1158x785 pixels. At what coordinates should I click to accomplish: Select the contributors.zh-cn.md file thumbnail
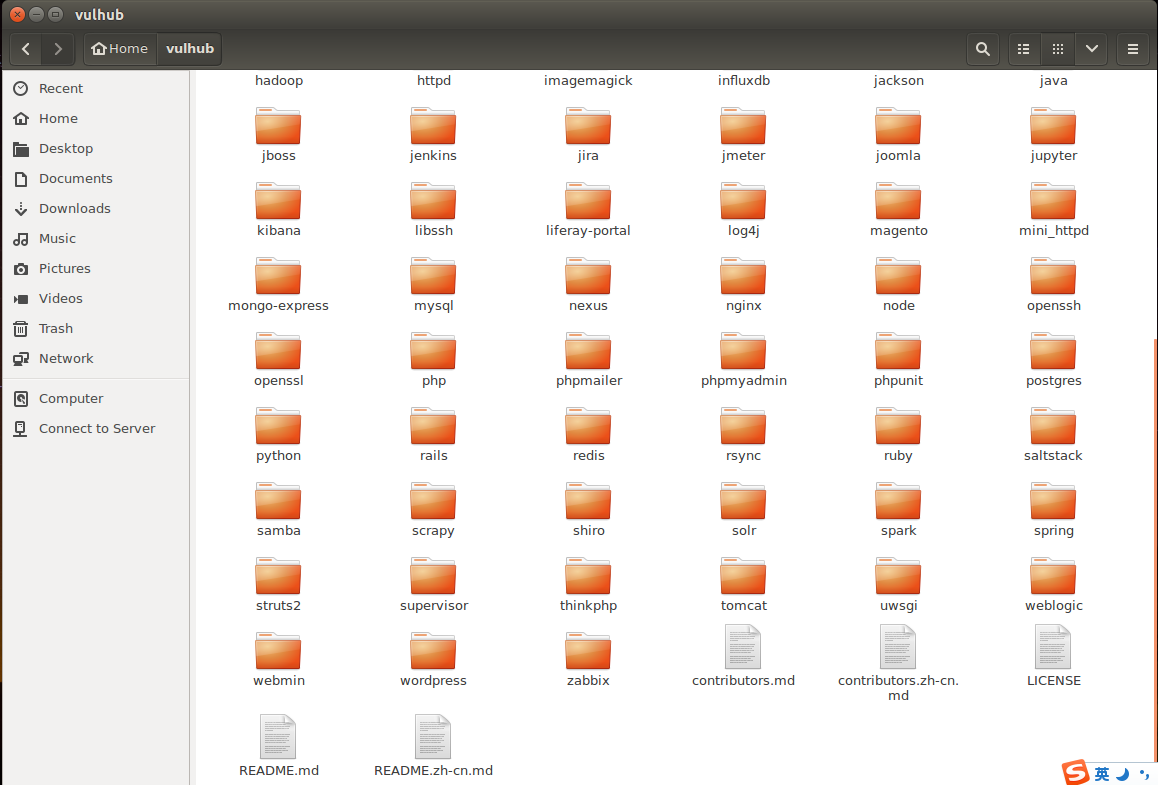pyautogui.click(x=898, y=647)
